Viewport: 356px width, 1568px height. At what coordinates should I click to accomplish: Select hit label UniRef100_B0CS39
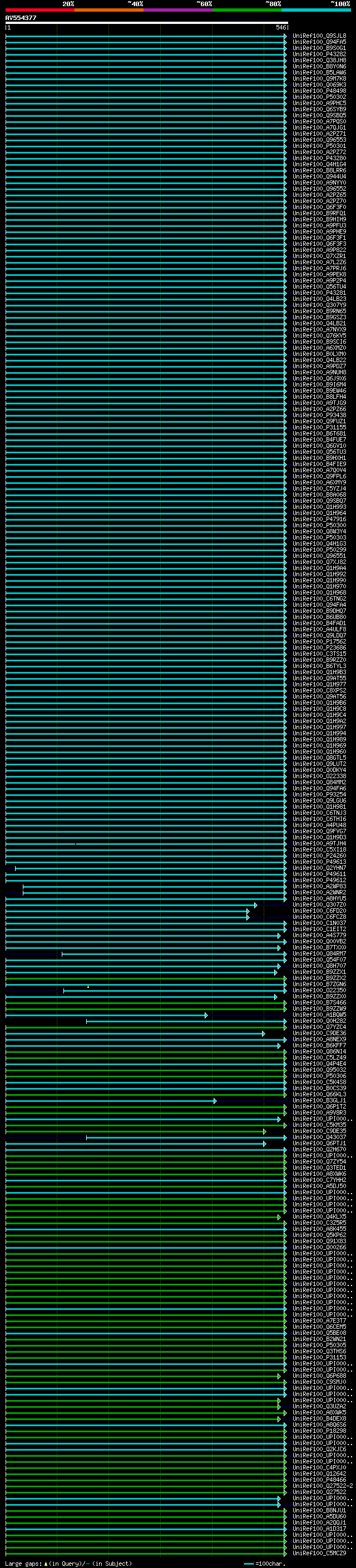click(319, 1088)
